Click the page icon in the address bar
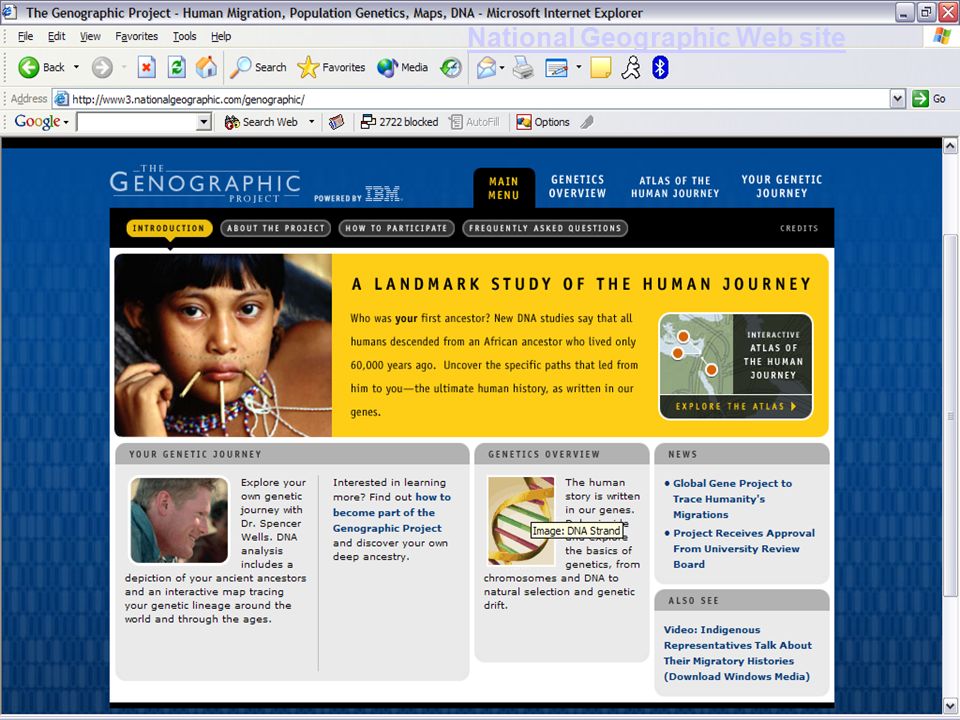 (61, 99)
